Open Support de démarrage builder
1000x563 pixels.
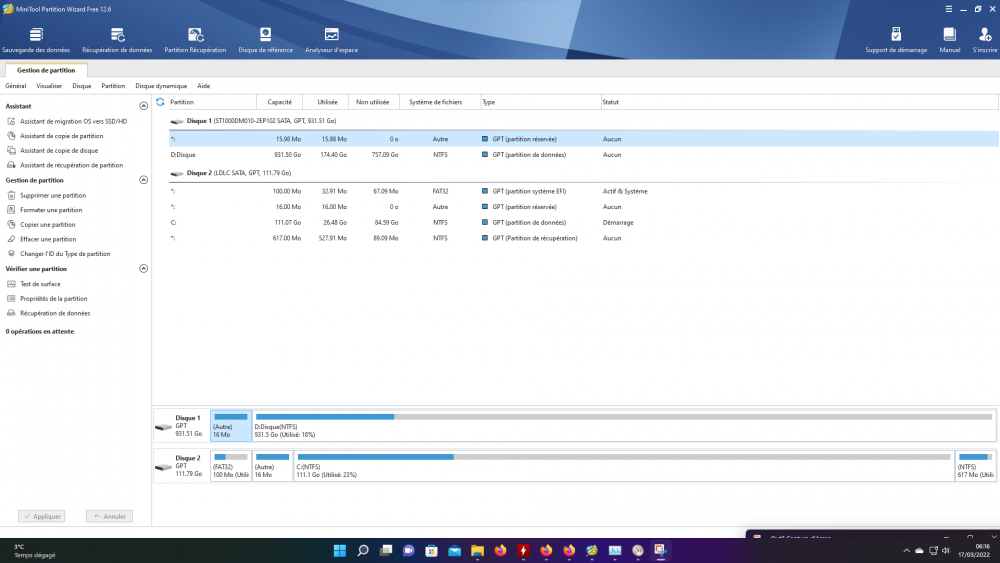pyautogui.click(x=896, y=35)
